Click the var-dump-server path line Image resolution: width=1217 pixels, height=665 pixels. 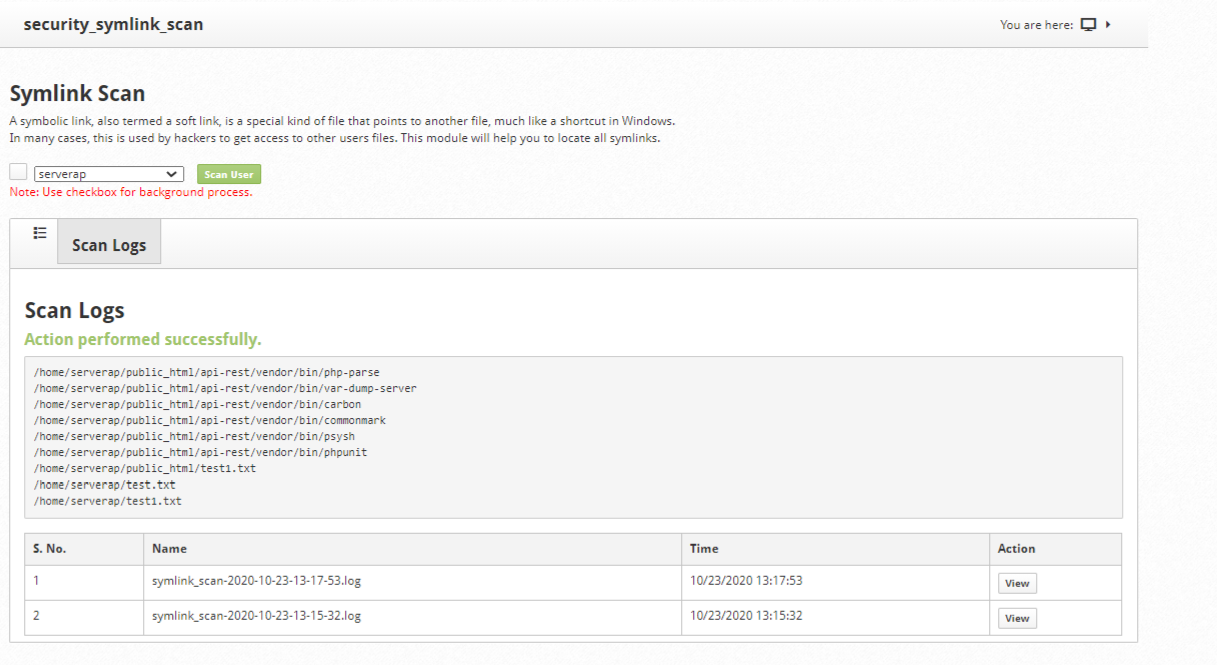pyautogui.click(x=225, y=388)
